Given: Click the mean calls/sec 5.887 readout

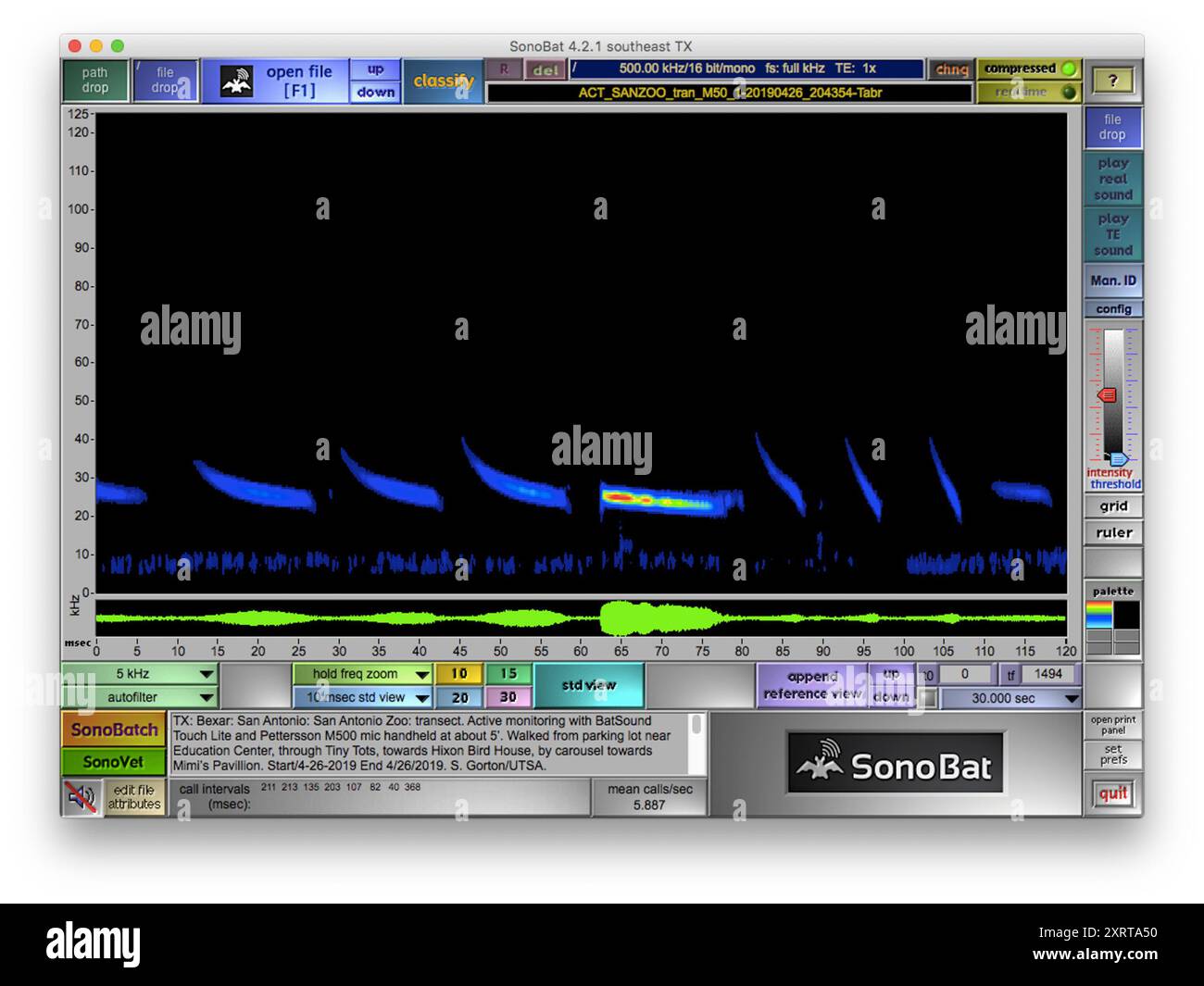Looking at the screenshot, I should coord(649,797).
